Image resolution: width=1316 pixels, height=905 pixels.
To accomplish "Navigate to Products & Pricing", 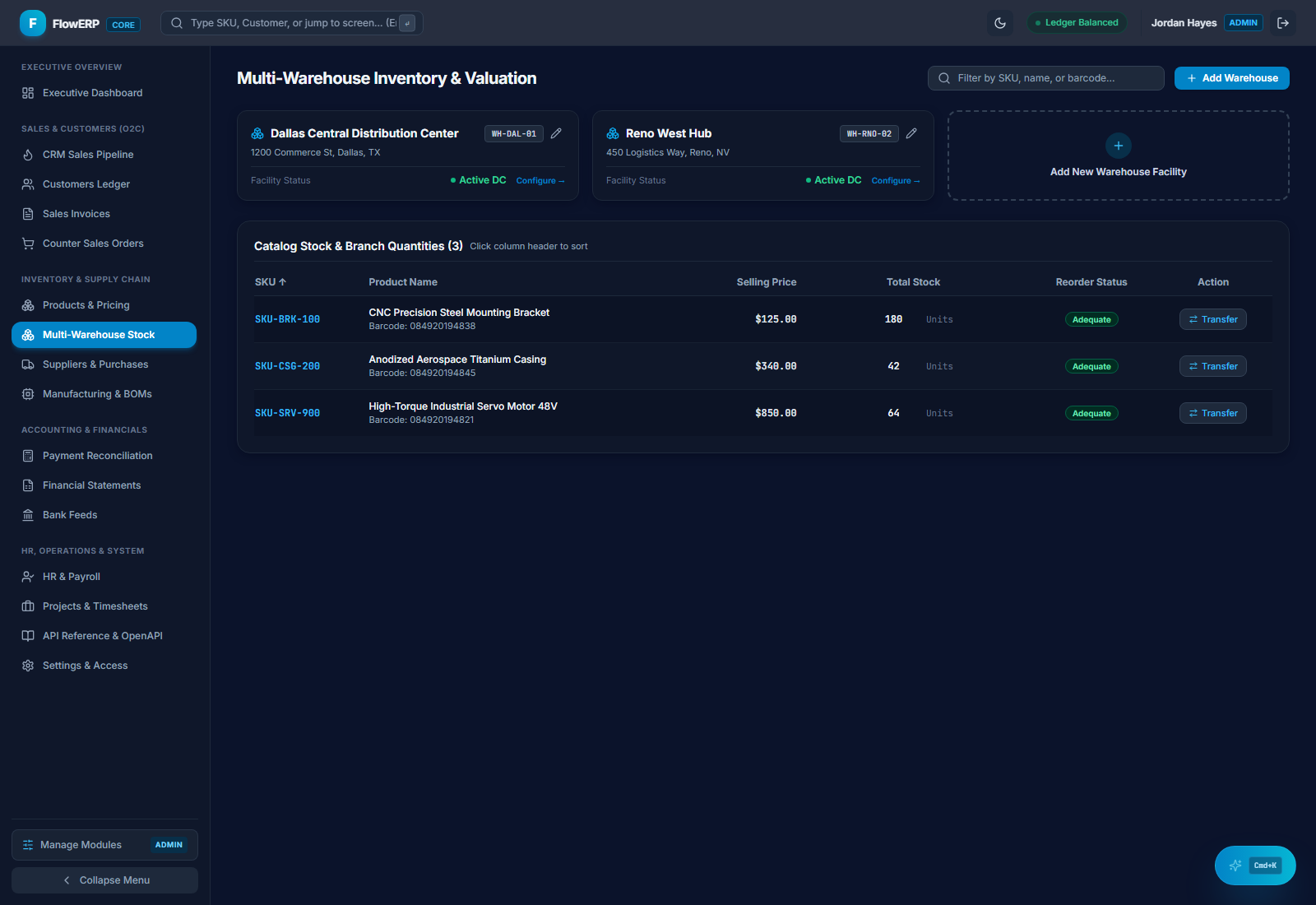I will point(104,305).
